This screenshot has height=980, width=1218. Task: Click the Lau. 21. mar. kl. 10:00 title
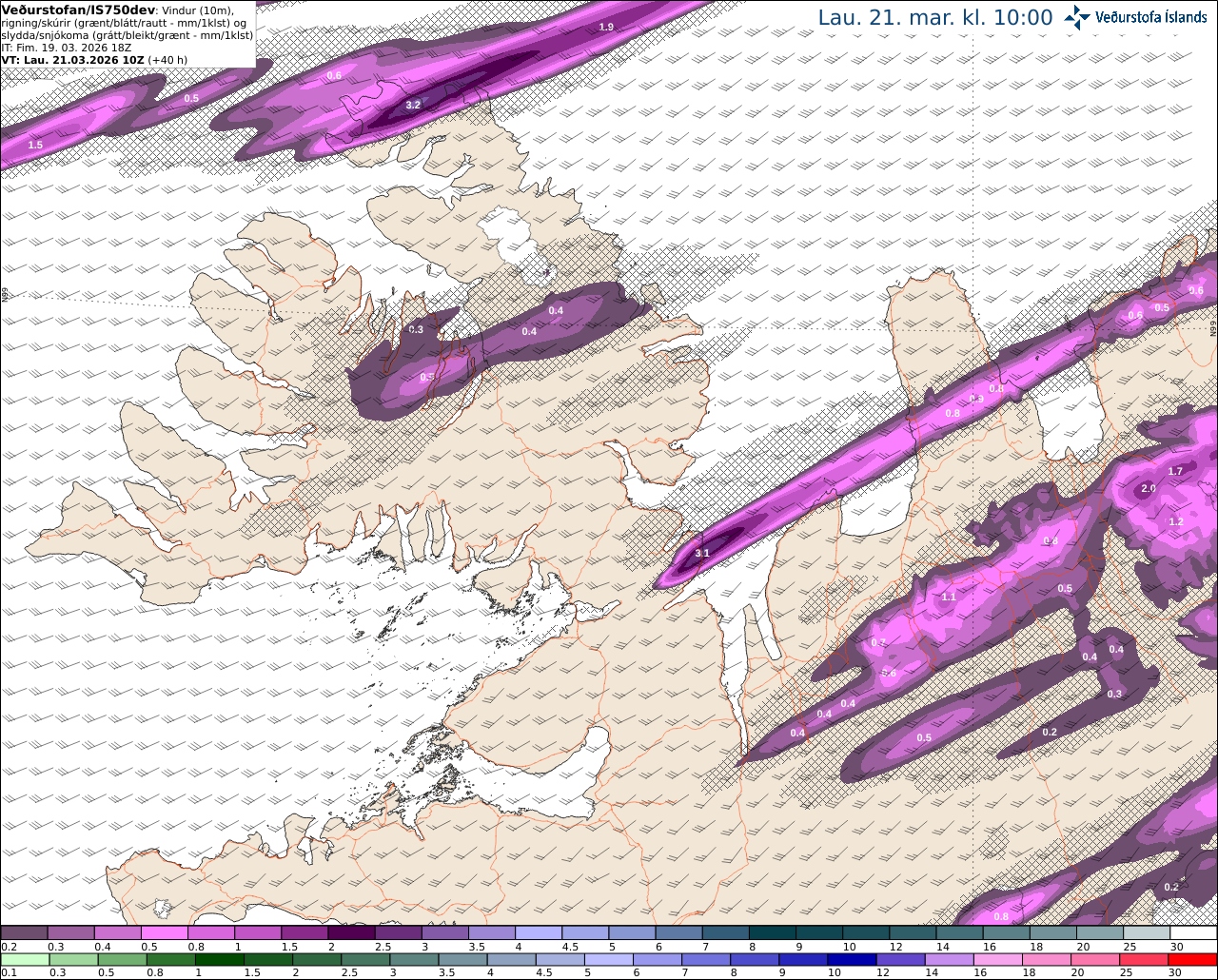click(x=935, y=18)
